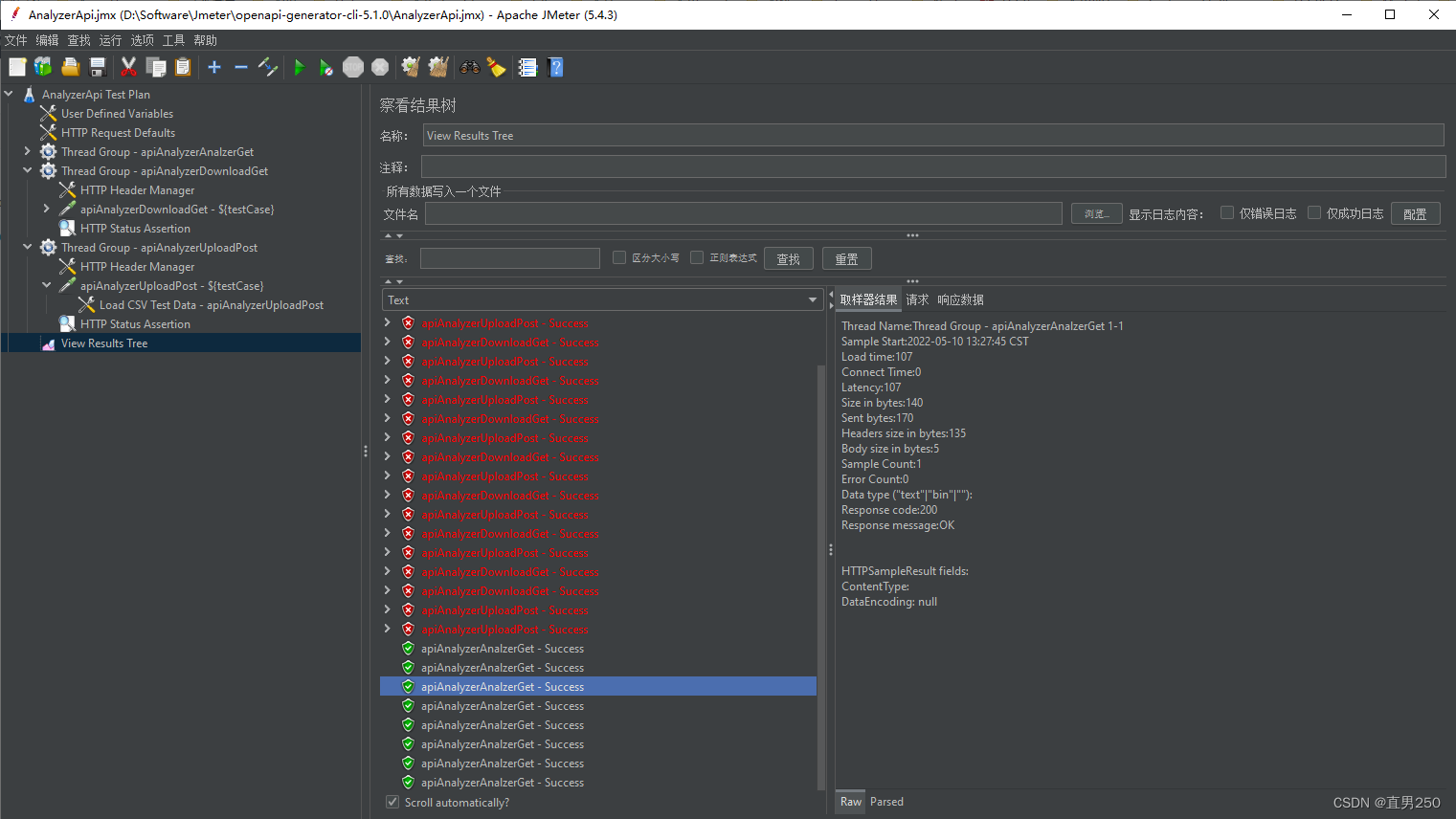Select the highlighted apiAnalyzerAnalzerGet - Success row
The image size is (1456, 819).
tap(598, 687)
